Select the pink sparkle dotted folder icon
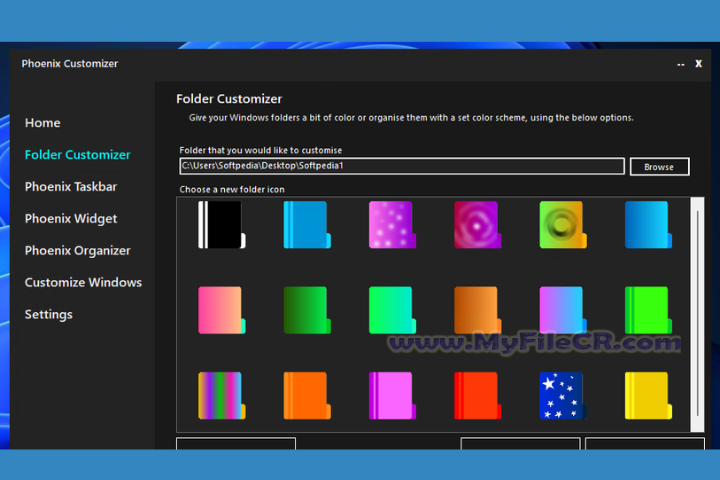The width and height of the screenshot is (720, 480). [x=393, y=225]
